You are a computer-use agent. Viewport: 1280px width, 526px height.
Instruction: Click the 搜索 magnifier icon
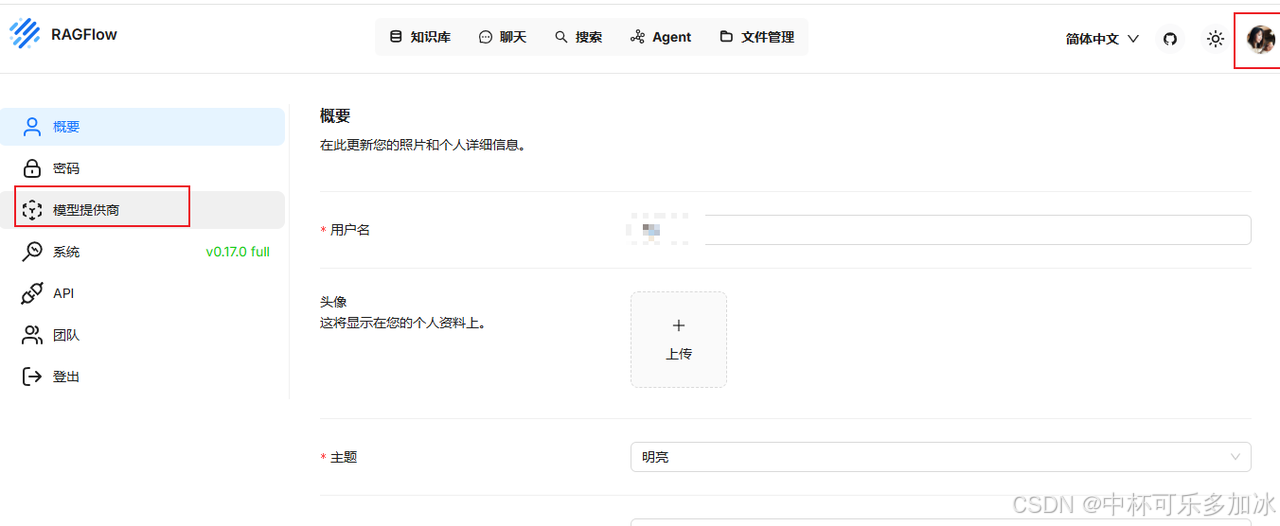click(561, 37)
